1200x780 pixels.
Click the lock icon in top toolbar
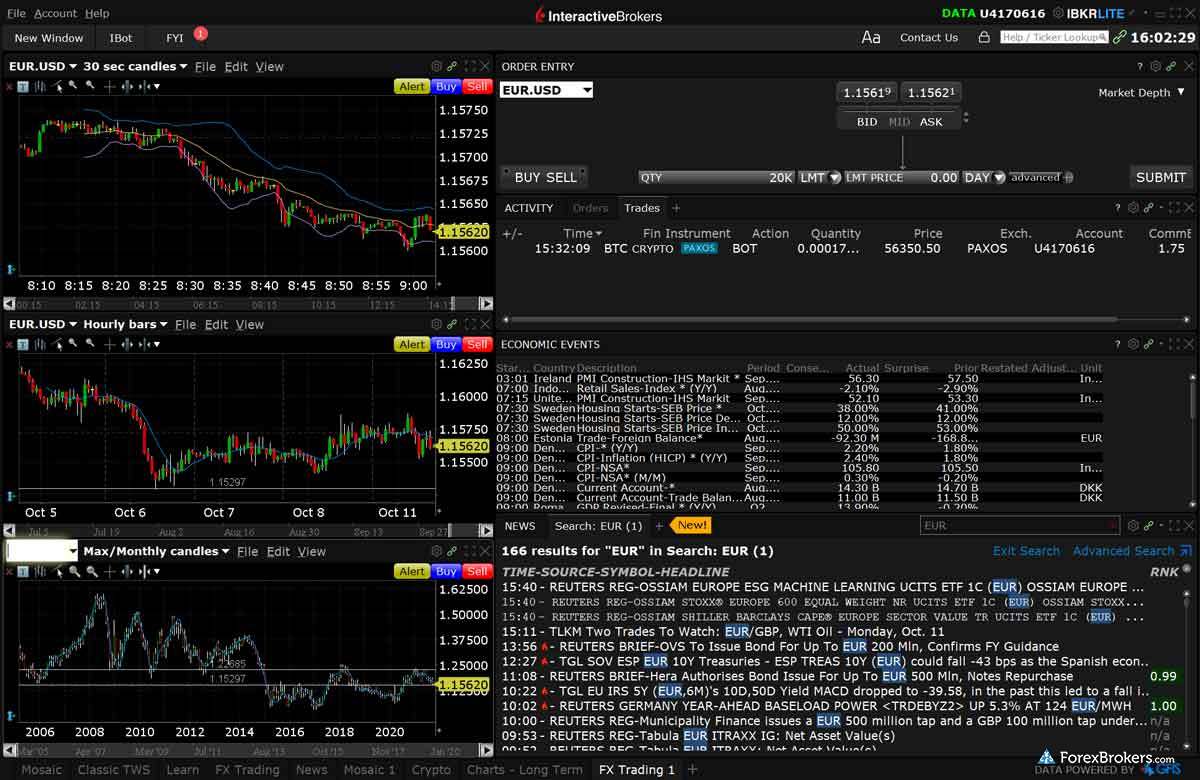(x=984, y=37)
